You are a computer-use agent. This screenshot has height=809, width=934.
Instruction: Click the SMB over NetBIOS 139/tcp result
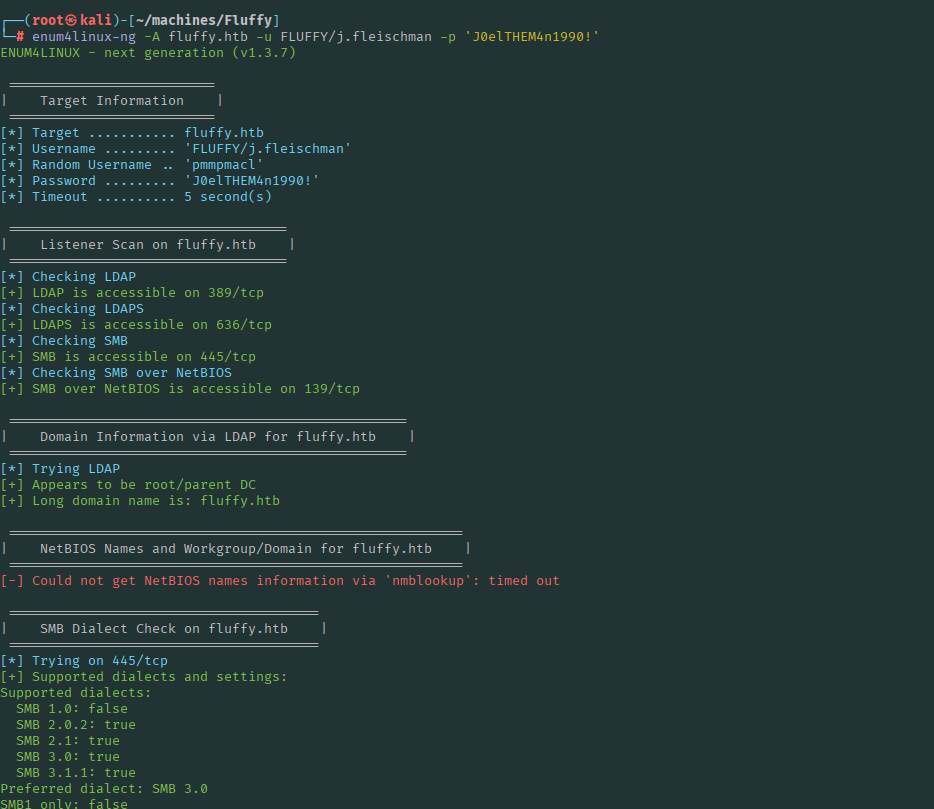click(x=180, y=389)
